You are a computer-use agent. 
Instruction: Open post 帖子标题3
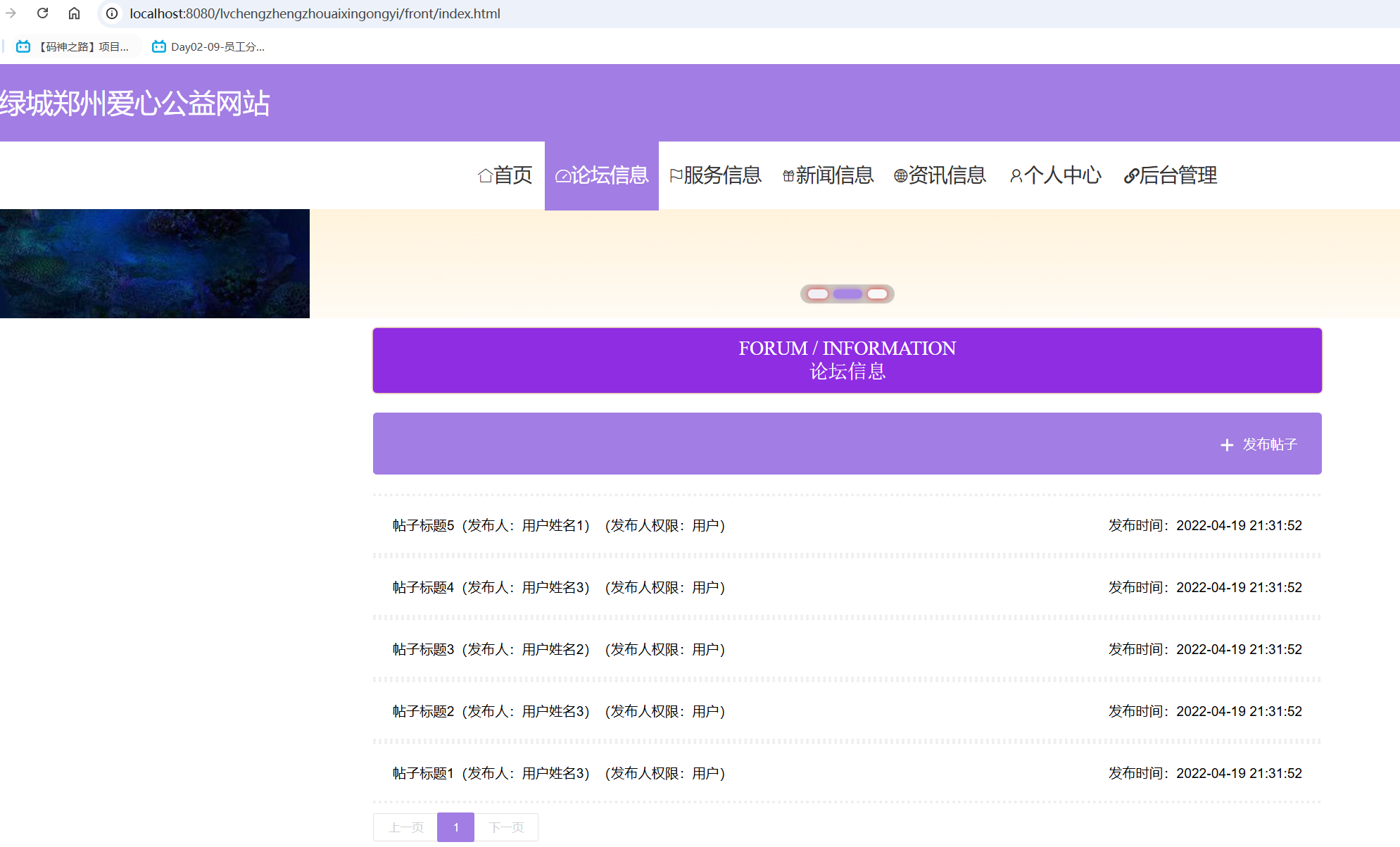click(x=423, y=649)
